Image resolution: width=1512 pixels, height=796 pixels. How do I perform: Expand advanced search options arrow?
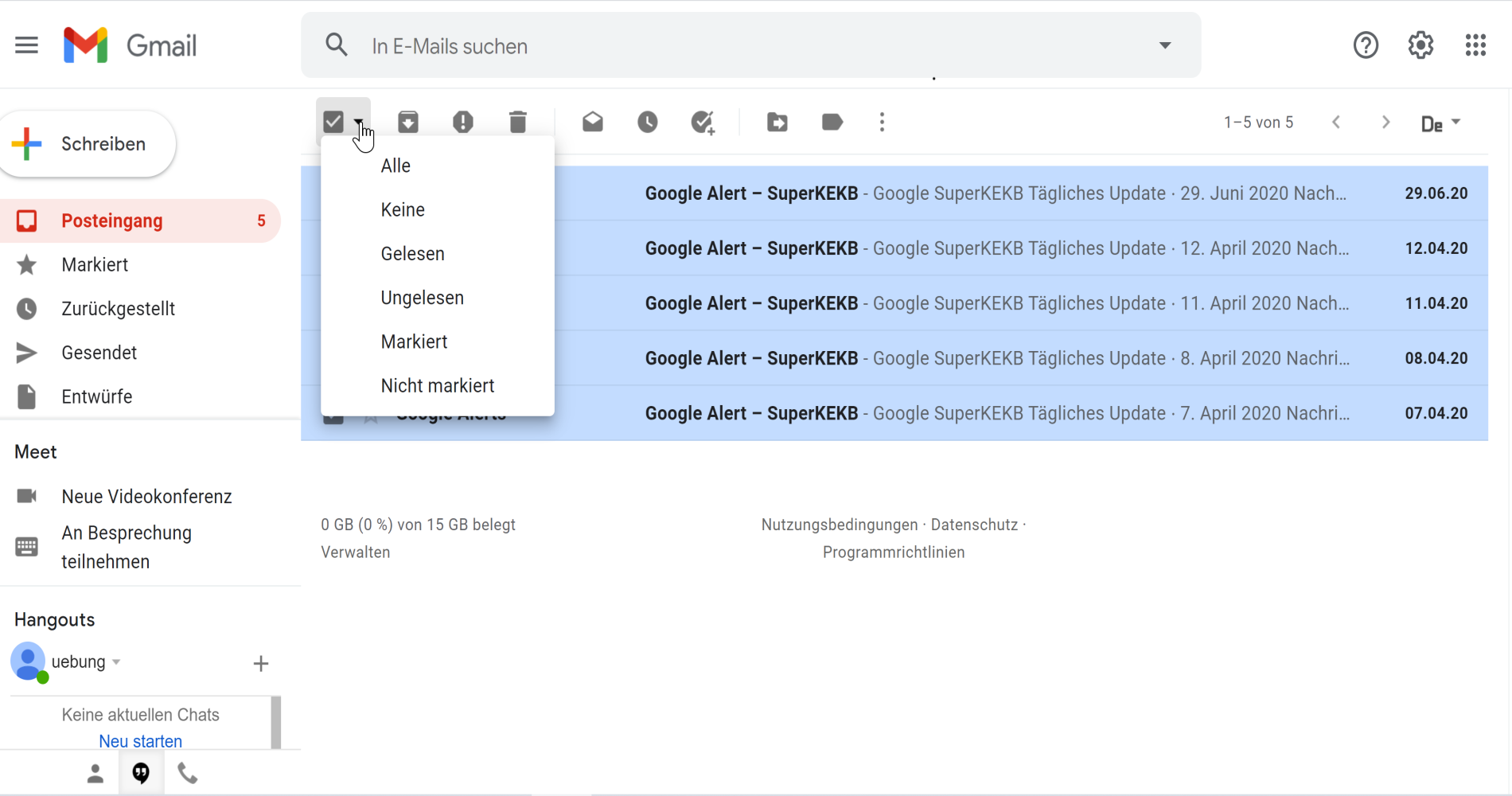(x=1165, y=45)
